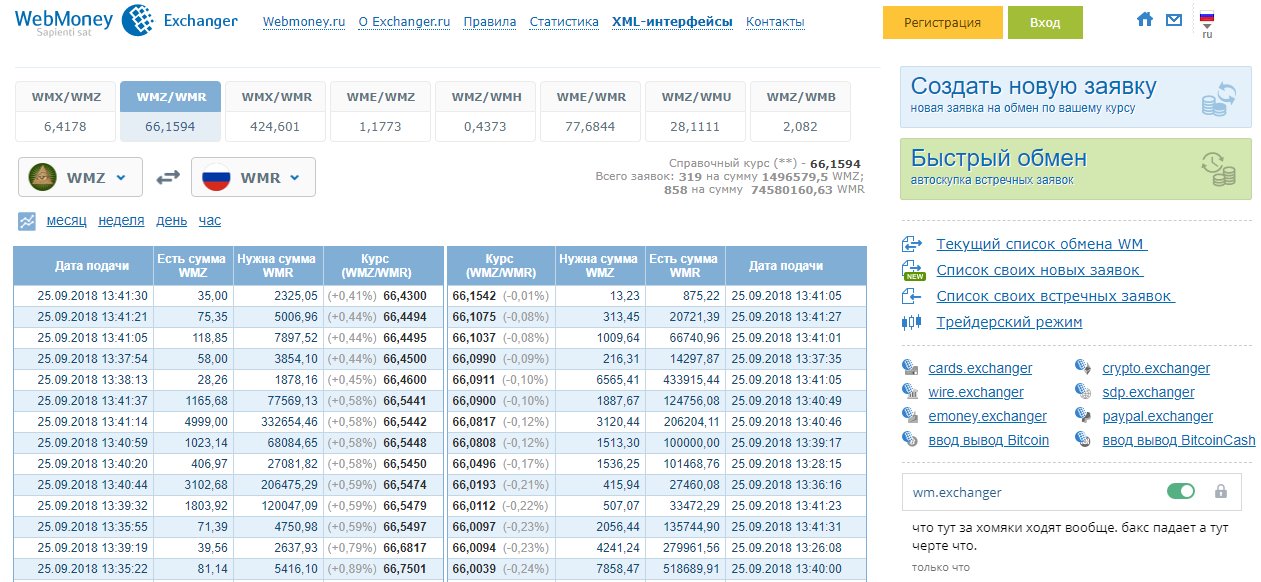
Task: Open the paypal.exchanger link
Action: coord(1158,416)
